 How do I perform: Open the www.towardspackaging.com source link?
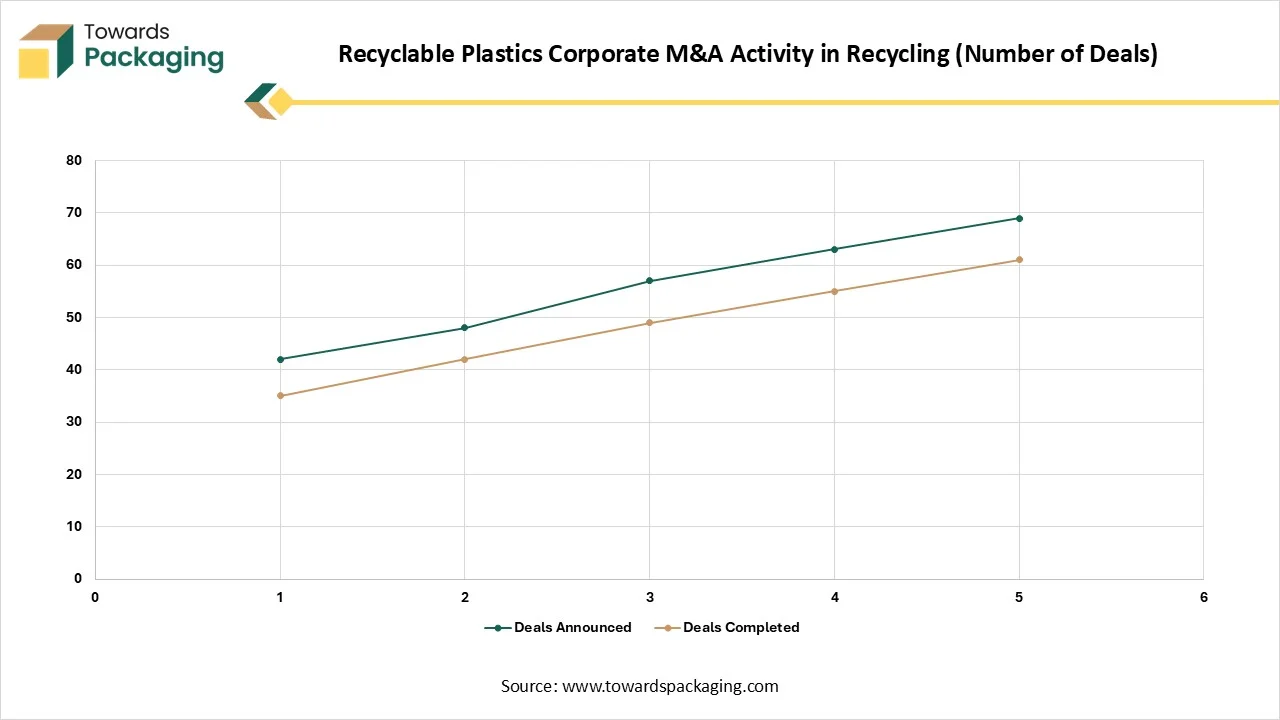[670, 686]
